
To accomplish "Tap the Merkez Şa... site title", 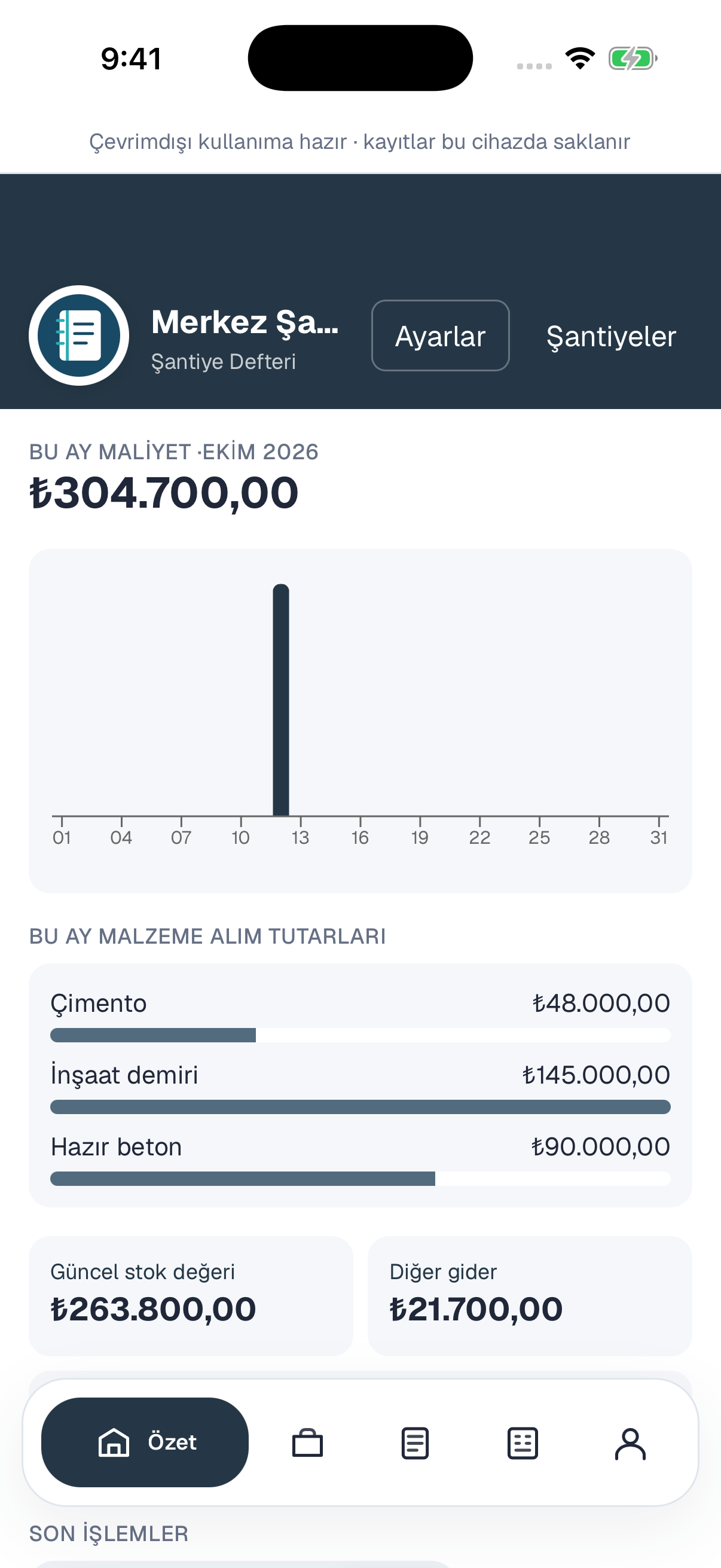I will point(245,321).
